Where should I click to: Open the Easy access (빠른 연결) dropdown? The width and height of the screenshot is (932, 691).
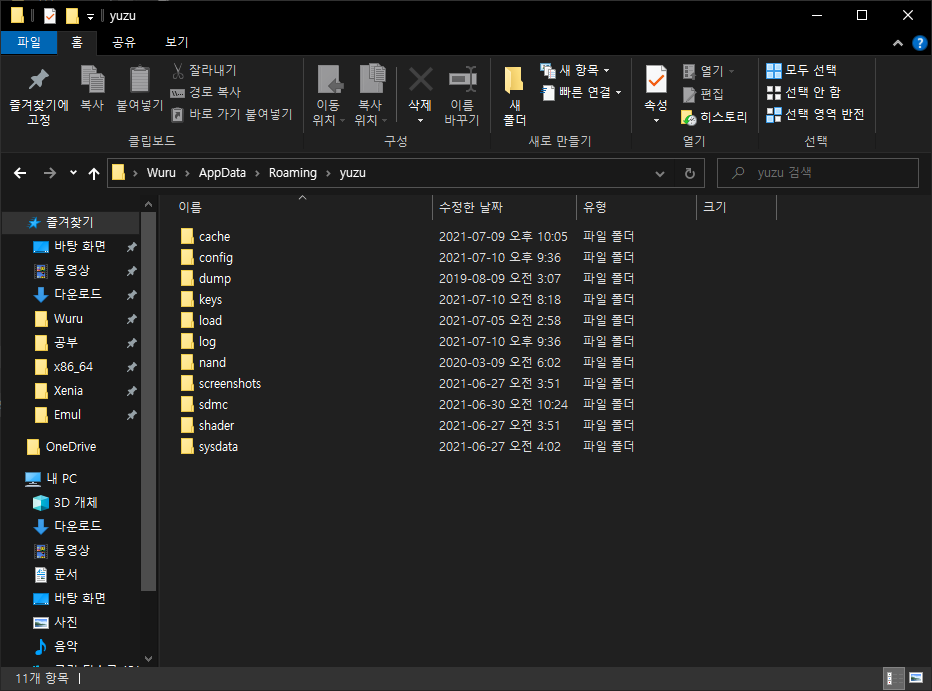pyautogui.click(x=581, y=92)
